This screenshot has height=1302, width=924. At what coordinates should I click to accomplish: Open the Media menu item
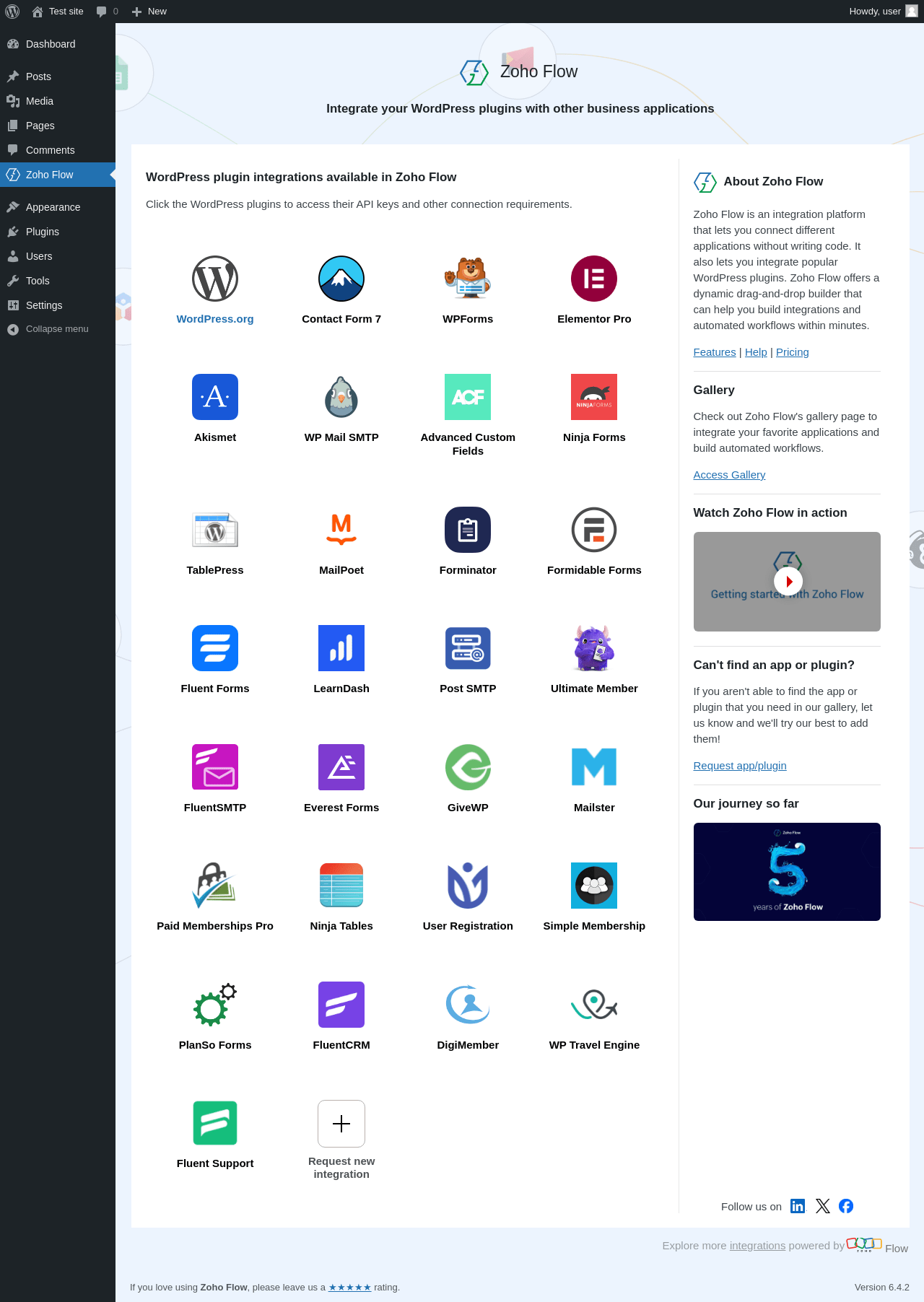(x=58, y=101)
